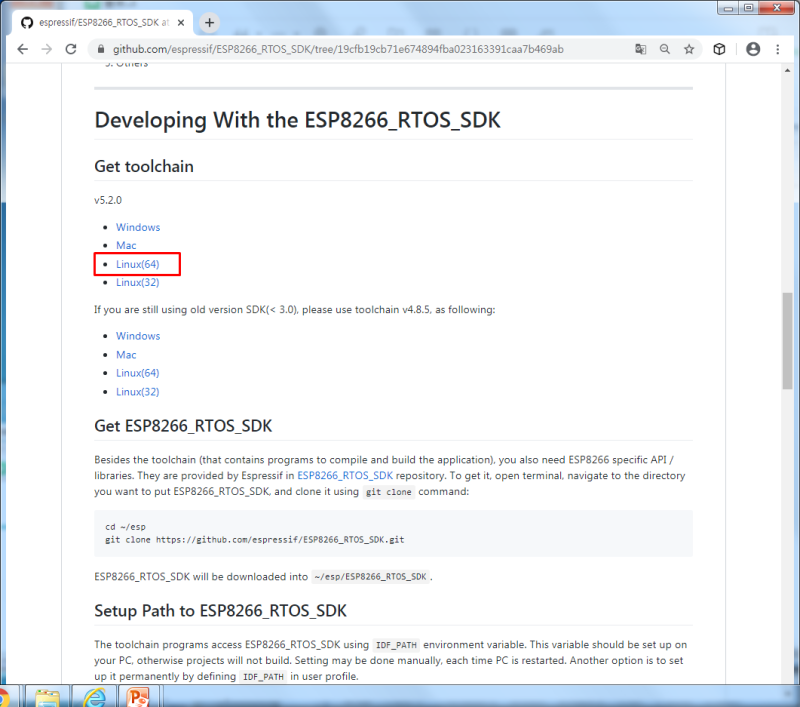The height and width of the screenshot is (707, 800).
Task: Click the browser Forward arrow
Action: (x=46, y=49)
